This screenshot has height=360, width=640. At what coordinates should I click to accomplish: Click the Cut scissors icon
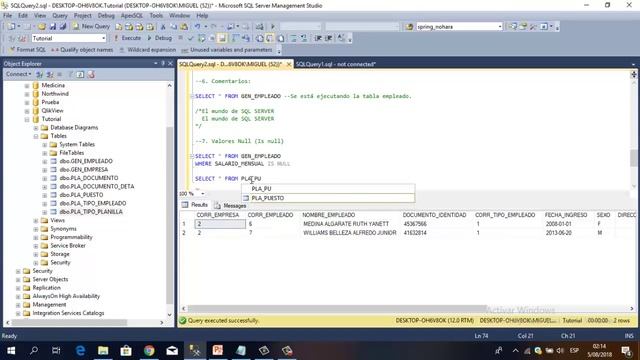pos(163,27)
